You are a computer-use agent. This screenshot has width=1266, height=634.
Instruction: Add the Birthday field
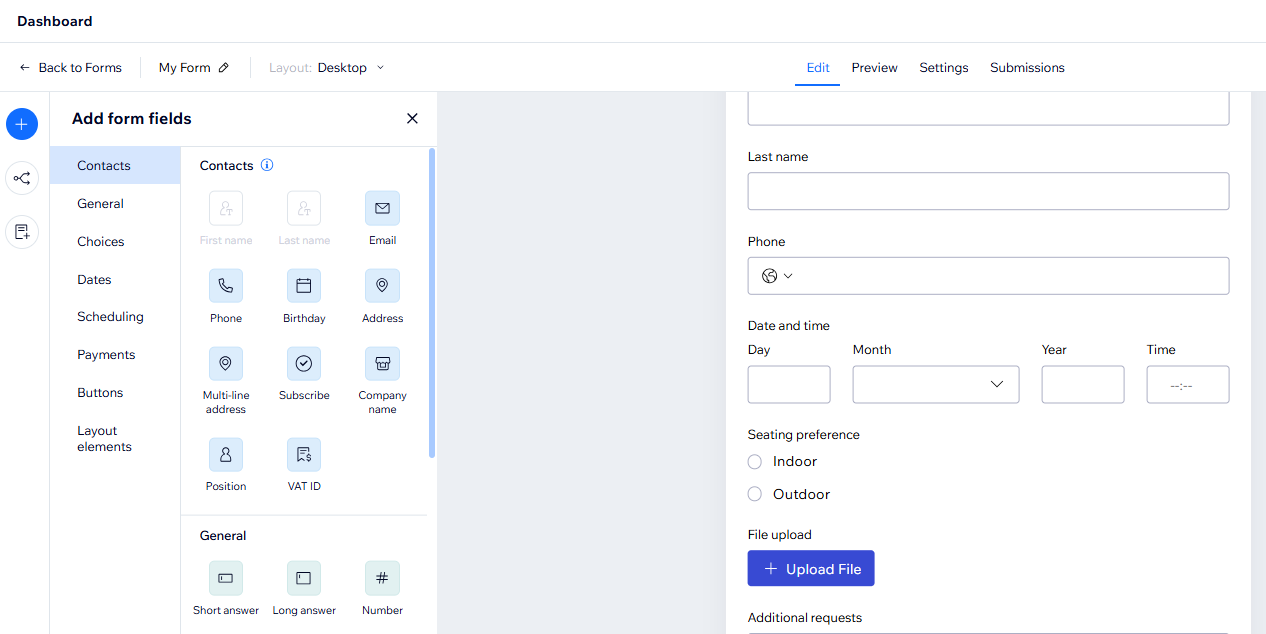tap(304, 286)
